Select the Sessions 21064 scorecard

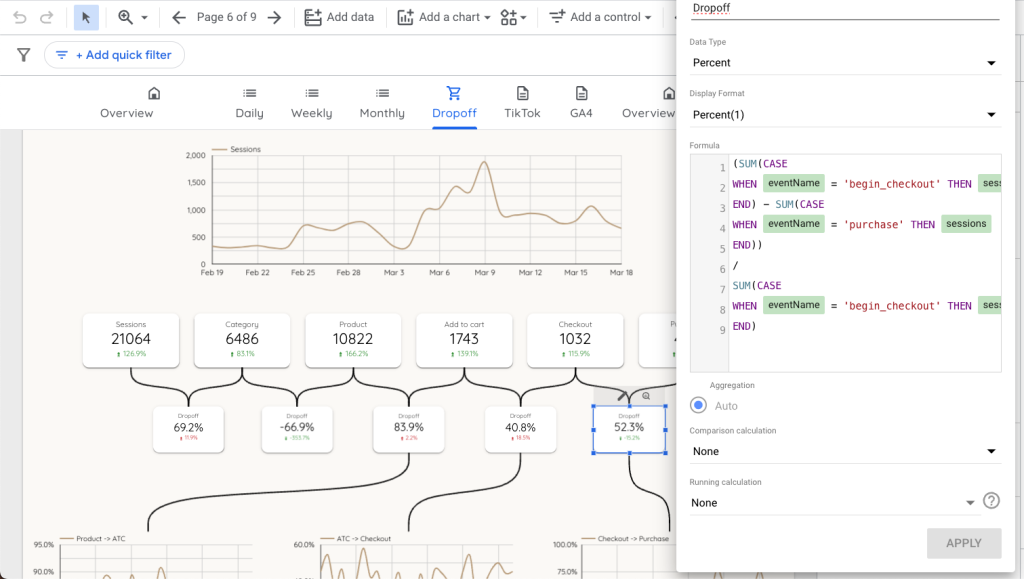(x=131, y=339)
